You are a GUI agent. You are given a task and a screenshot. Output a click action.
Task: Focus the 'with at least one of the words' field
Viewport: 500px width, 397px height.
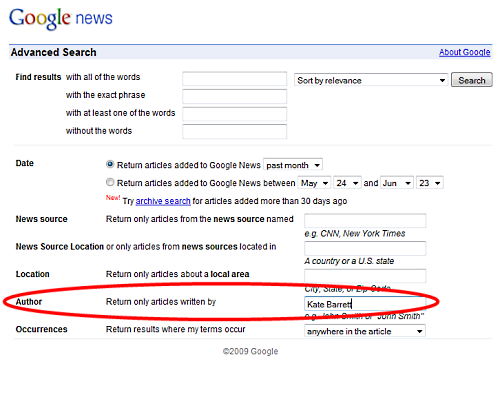(234, 114)
